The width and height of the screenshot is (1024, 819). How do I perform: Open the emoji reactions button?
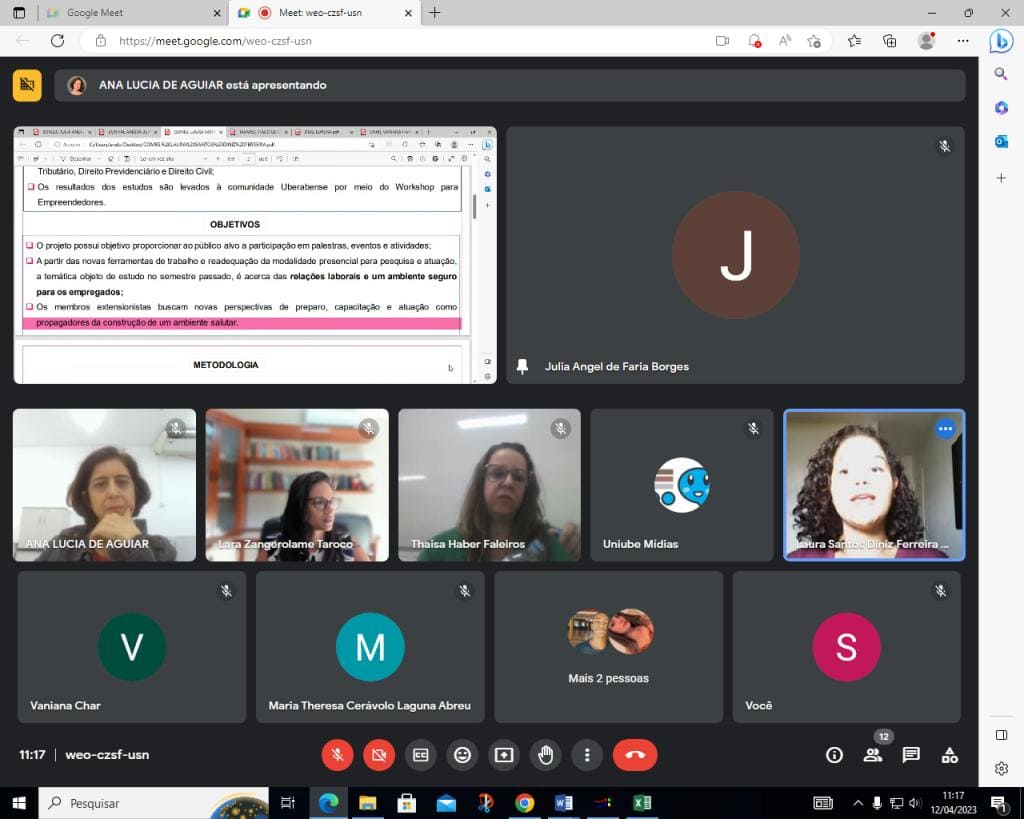click(462, 755)
